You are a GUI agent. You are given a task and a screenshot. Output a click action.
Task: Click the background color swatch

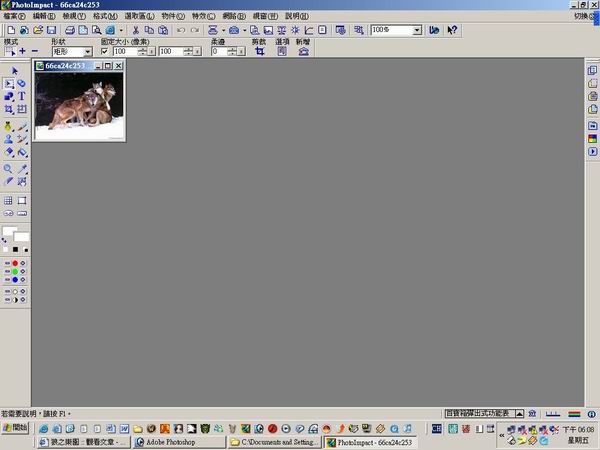click(22, 237)
